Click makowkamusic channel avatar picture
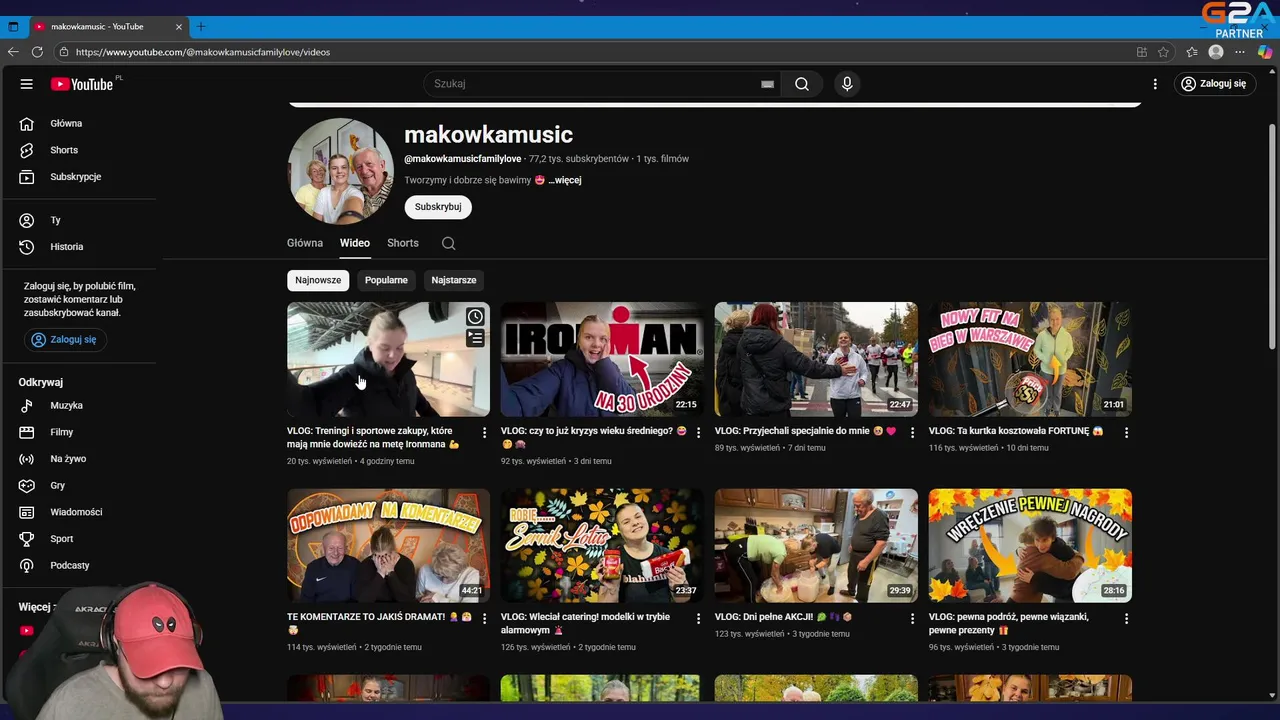This screenshot has height=720, width=1280. (x=341, y=171)
